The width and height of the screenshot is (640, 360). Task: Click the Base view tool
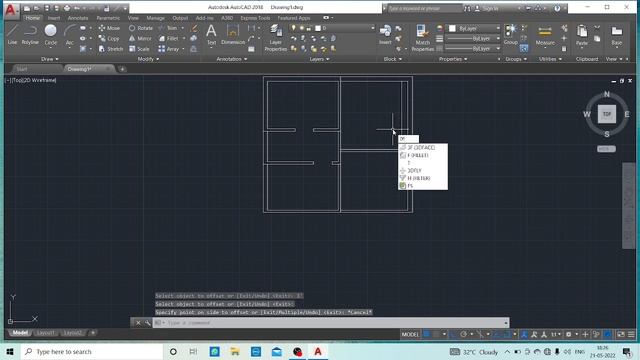click(617, 35)
